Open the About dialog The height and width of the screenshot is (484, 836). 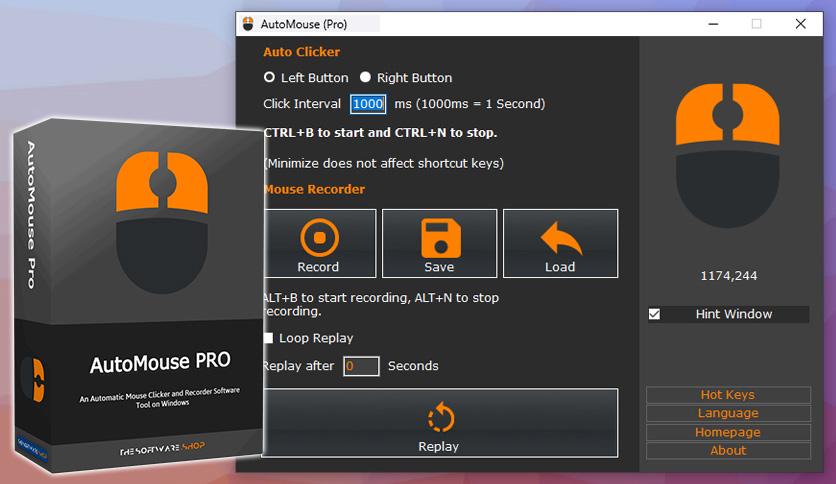coord(728,450)
